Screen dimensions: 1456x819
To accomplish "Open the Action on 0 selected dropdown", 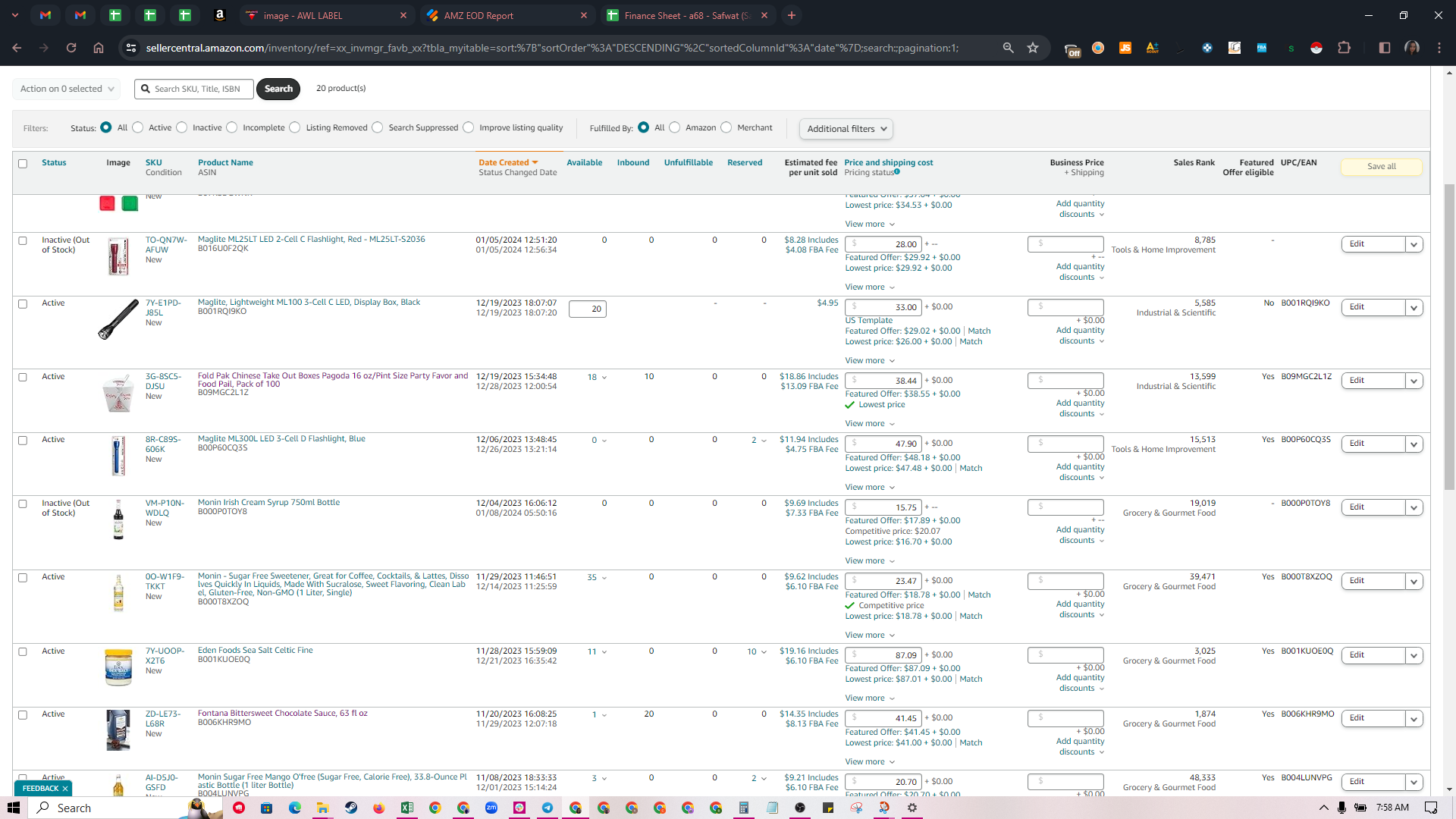I will tap(67, 89).
